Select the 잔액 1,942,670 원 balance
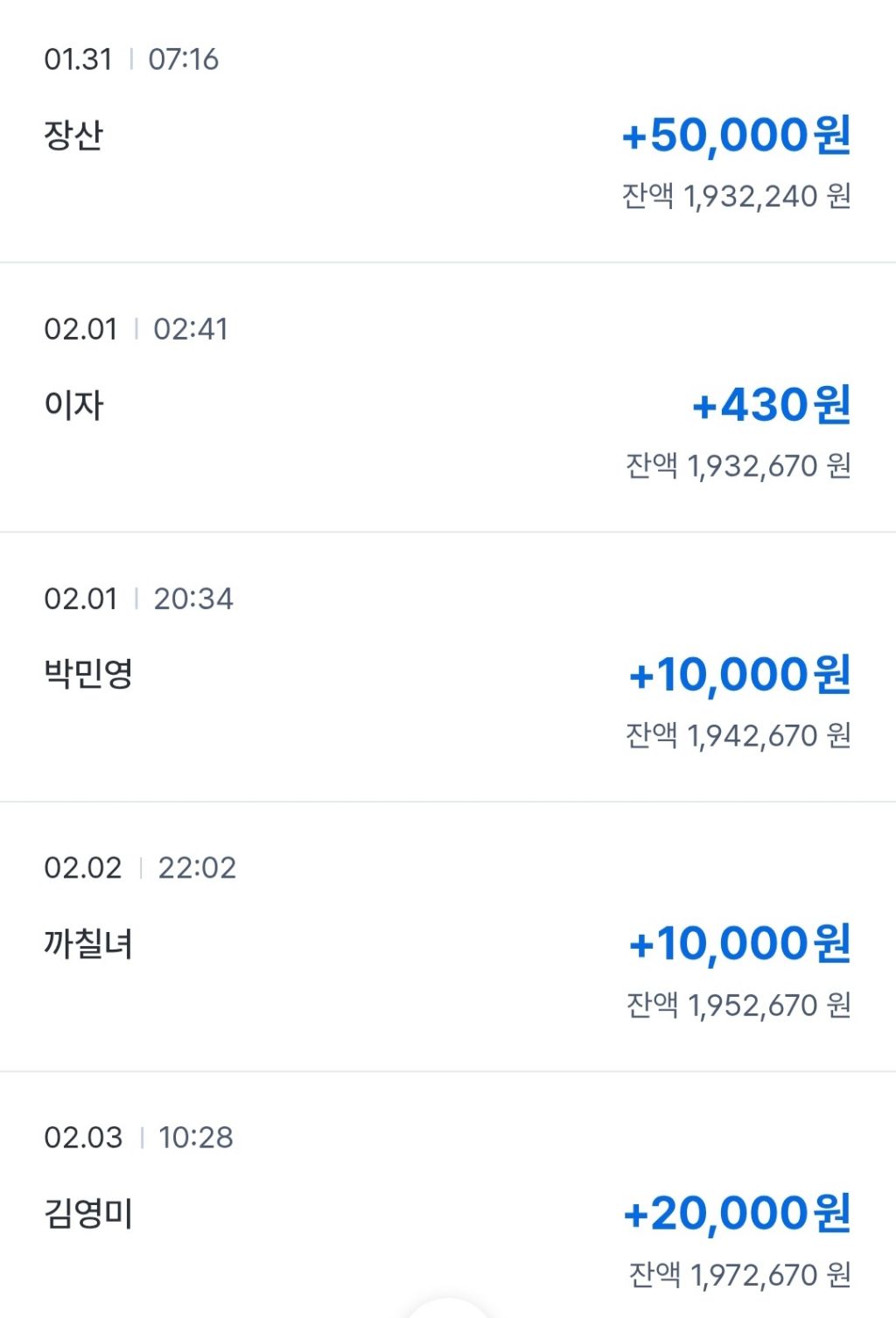 pos(738,735)
